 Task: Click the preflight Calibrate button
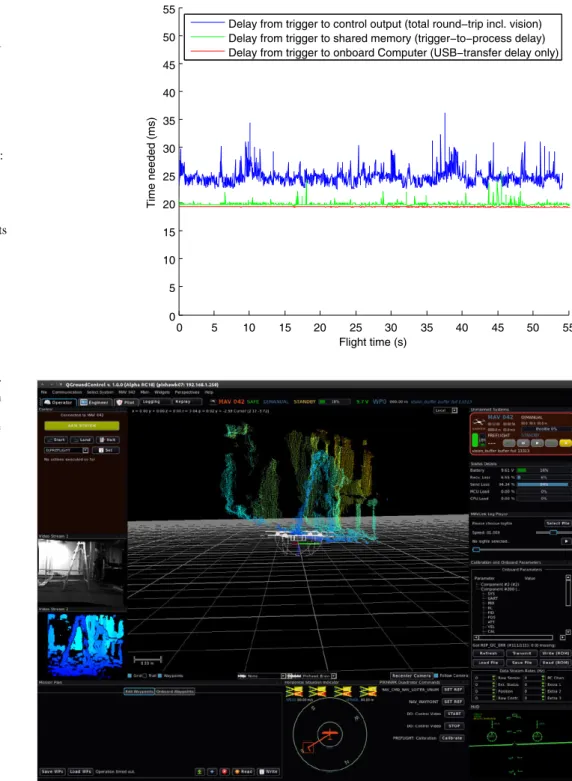coord(452,738)
